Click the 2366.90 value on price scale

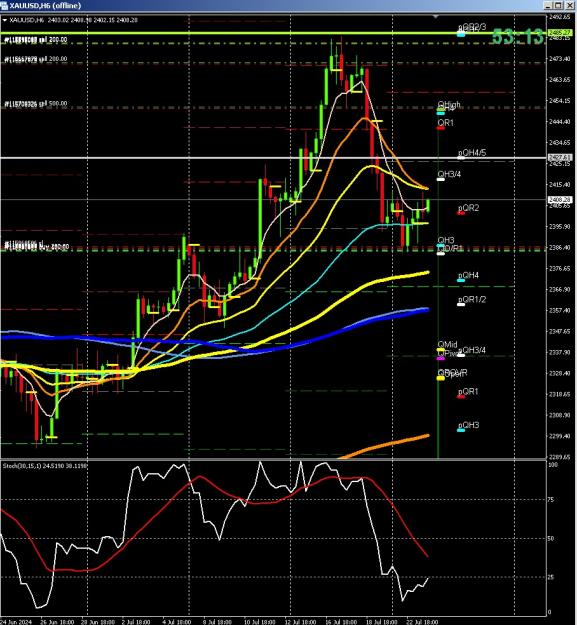pos(559,289)
